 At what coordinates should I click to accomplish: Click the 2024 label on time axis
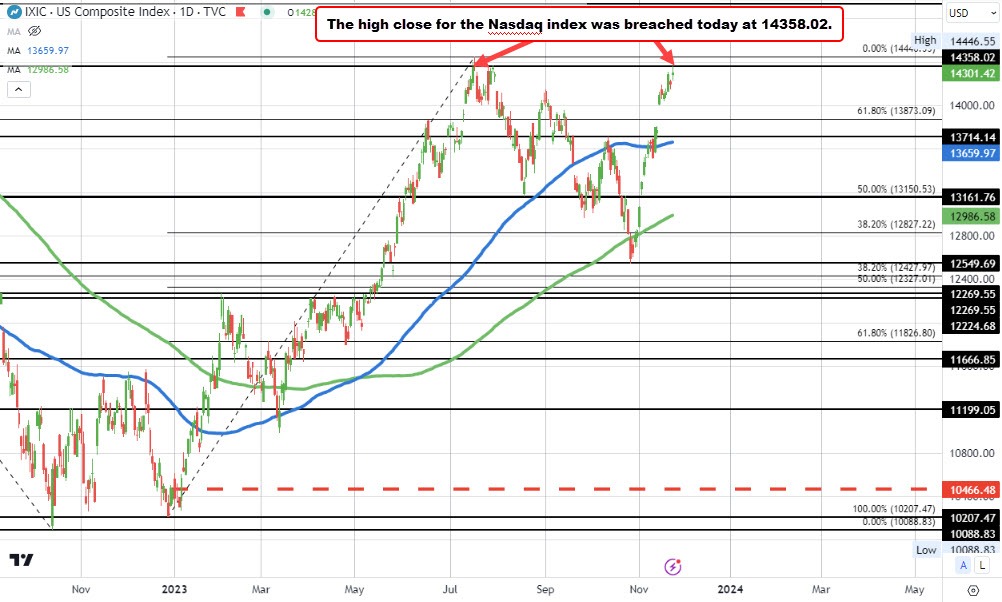pyautogui.click(x=730, y=589)
